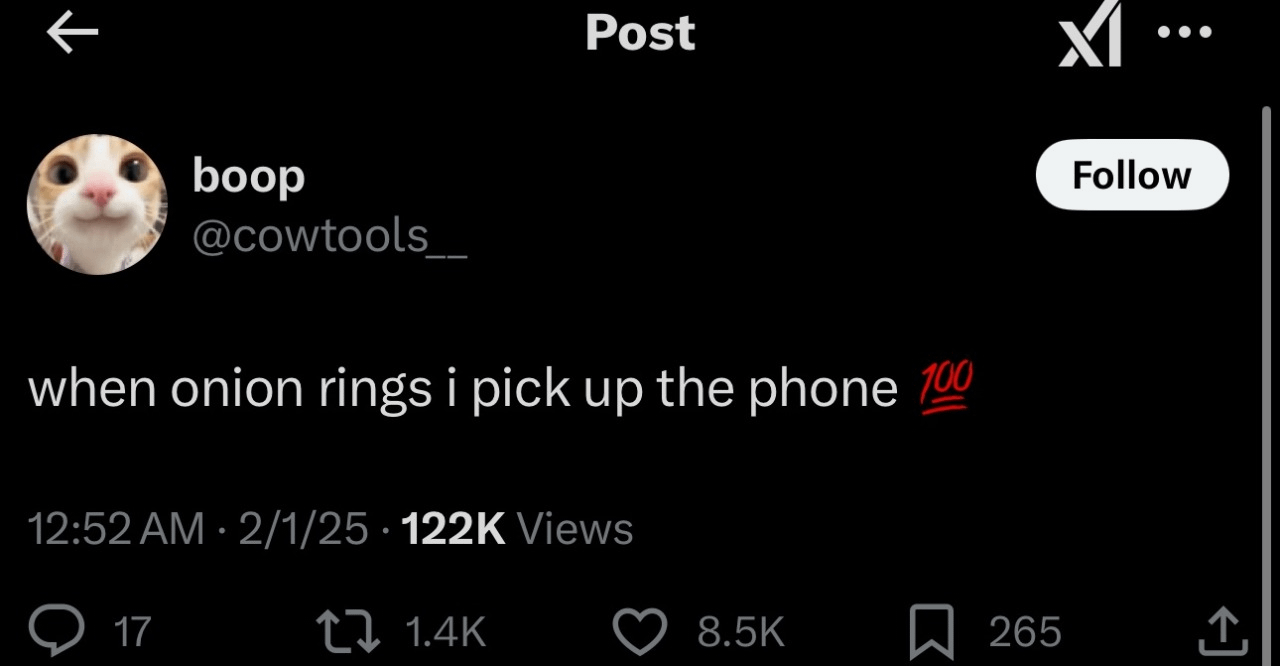Screen dimensions: 1280x666
Task: Tap the share upload icon
Action: pos(1224,631)
